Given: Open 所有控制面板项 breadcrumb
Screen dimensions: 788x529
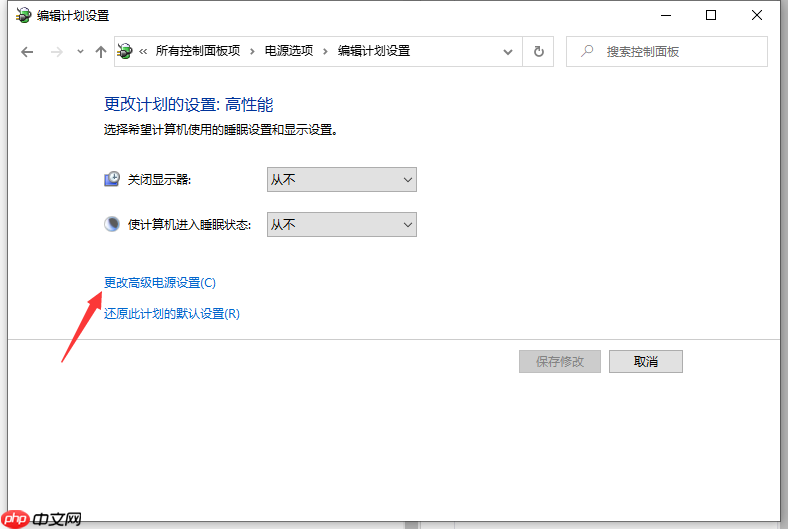Looking at the screenshot, I should (x=198, y=51).
